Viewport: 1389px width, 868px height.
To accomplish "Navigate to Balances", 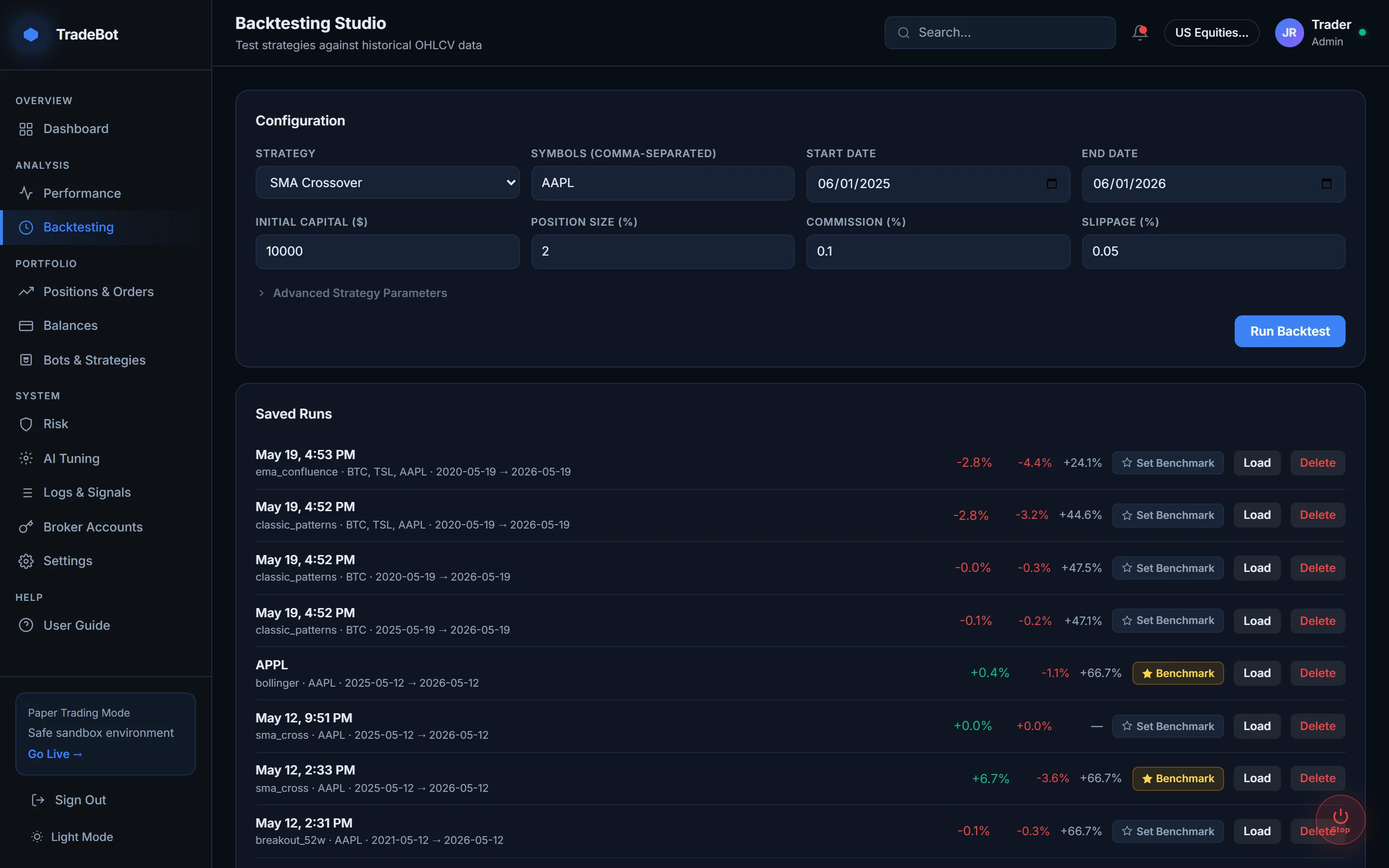I will pos(106,326).
